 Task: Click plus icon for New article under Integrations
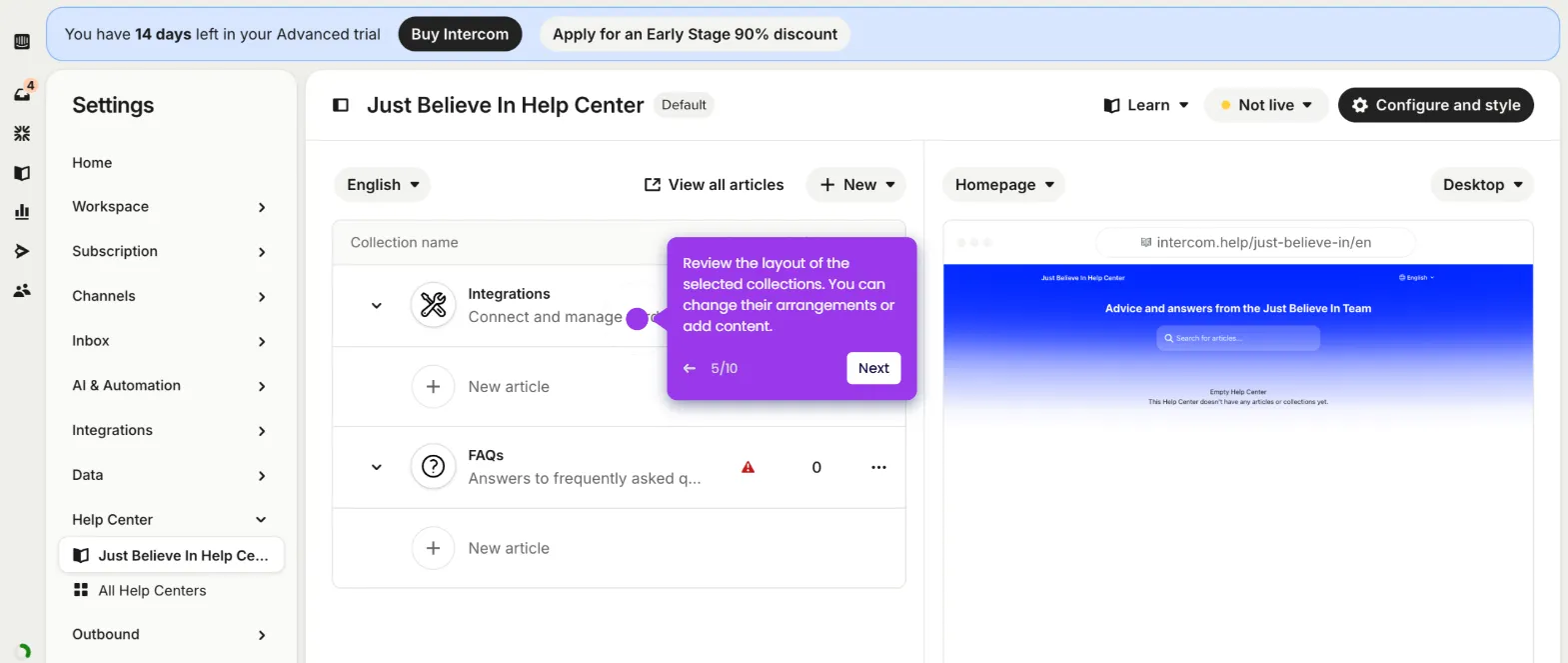pyautogui.click(x=433, y=386)
